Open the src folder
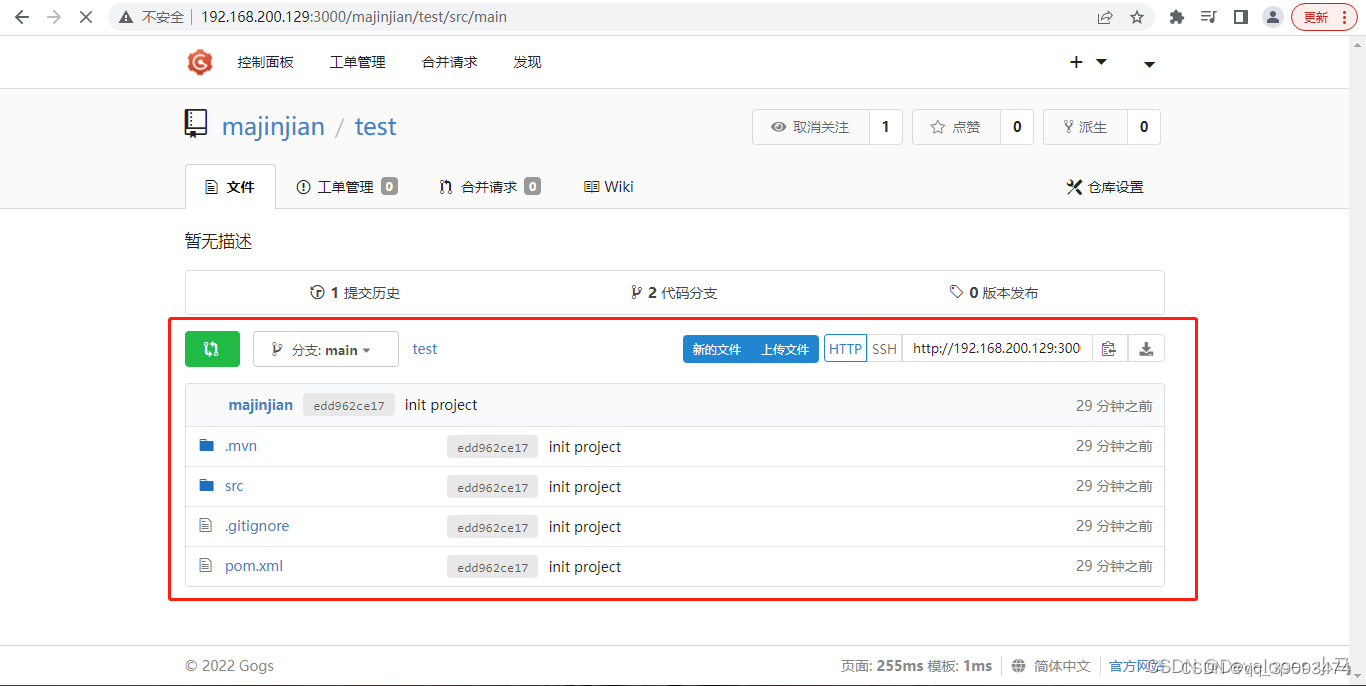The height and width of the screenshot is (686, 1366). (x=234, y=486)
